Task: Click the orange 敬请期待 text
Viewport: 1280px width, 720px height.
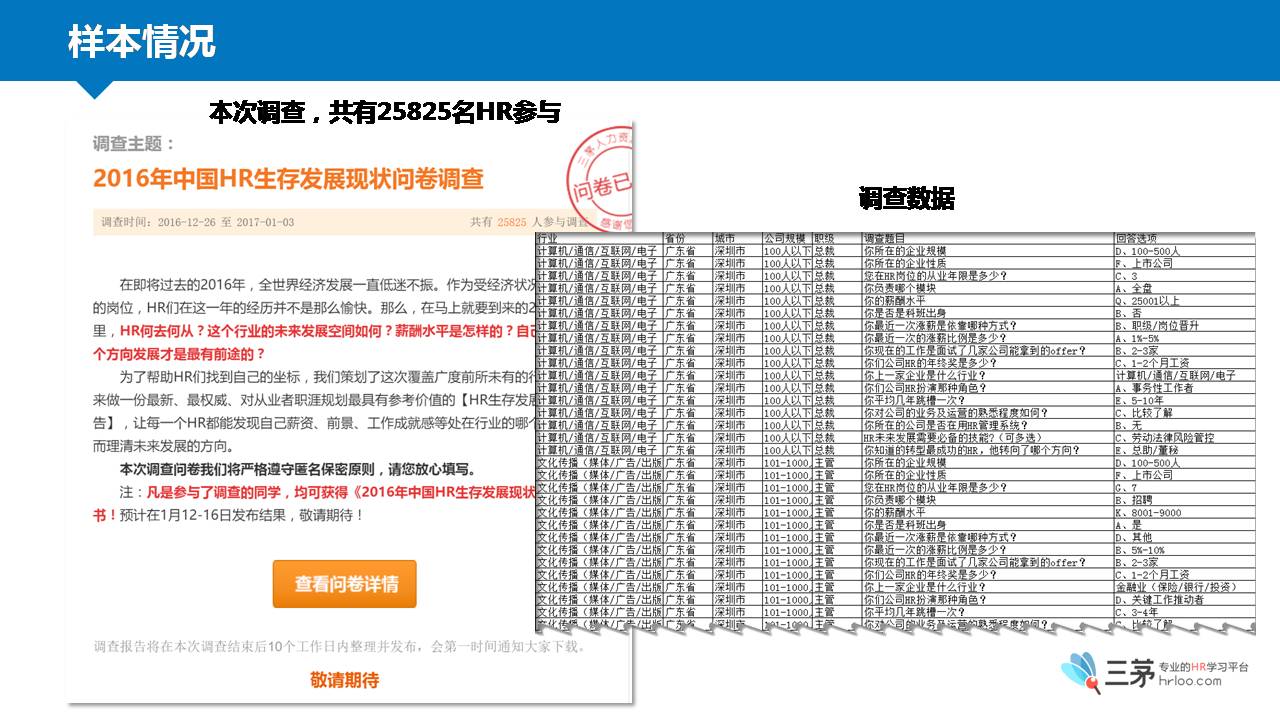Action: tap(344, 680)
